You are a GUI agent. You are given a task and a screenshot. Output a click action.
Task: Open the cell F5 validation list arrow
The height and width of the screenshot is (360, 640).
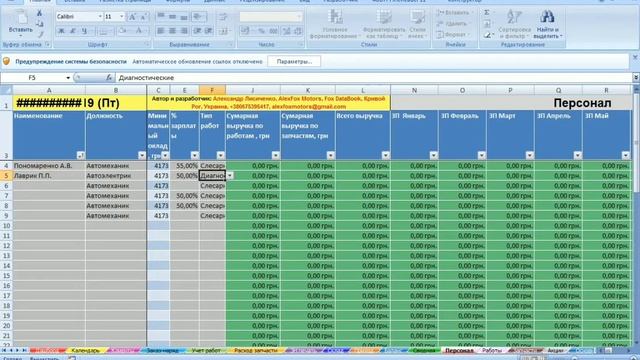coord(230,176)
